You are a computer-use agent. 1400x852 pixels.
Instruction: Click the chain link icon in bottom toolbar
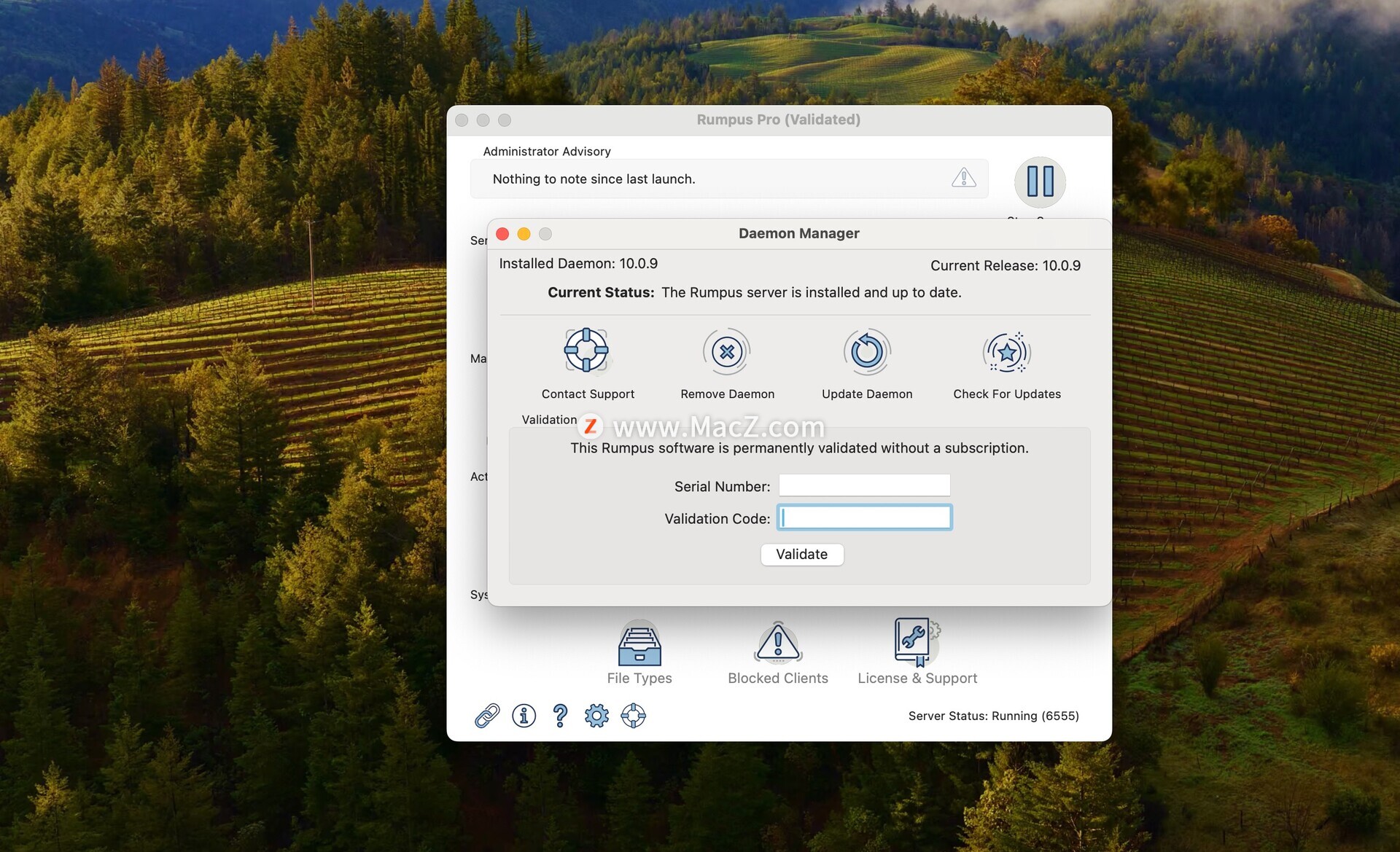pos(487,716)
